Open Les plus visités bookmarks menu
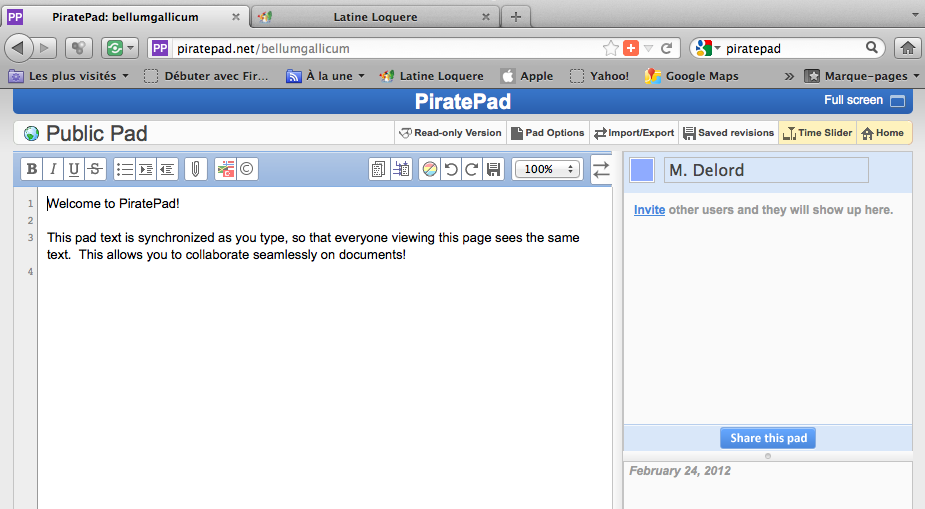This screenshot has height=509, width=925. coord(68,76)
